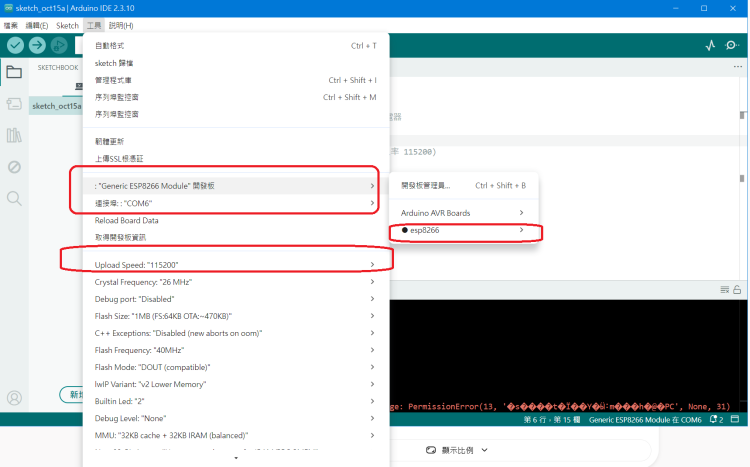Click the notifications bell in status bar
The width and height of the screenshot is (750, 467).
click(x=716, y=420)
